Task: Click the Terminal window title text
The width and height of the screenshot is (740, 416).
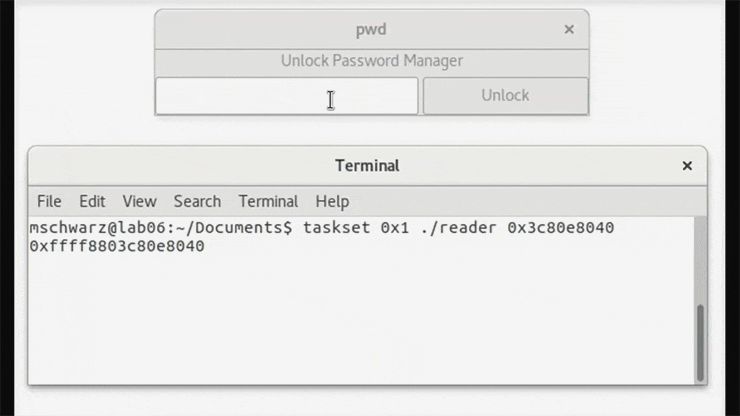Action: 367,166
